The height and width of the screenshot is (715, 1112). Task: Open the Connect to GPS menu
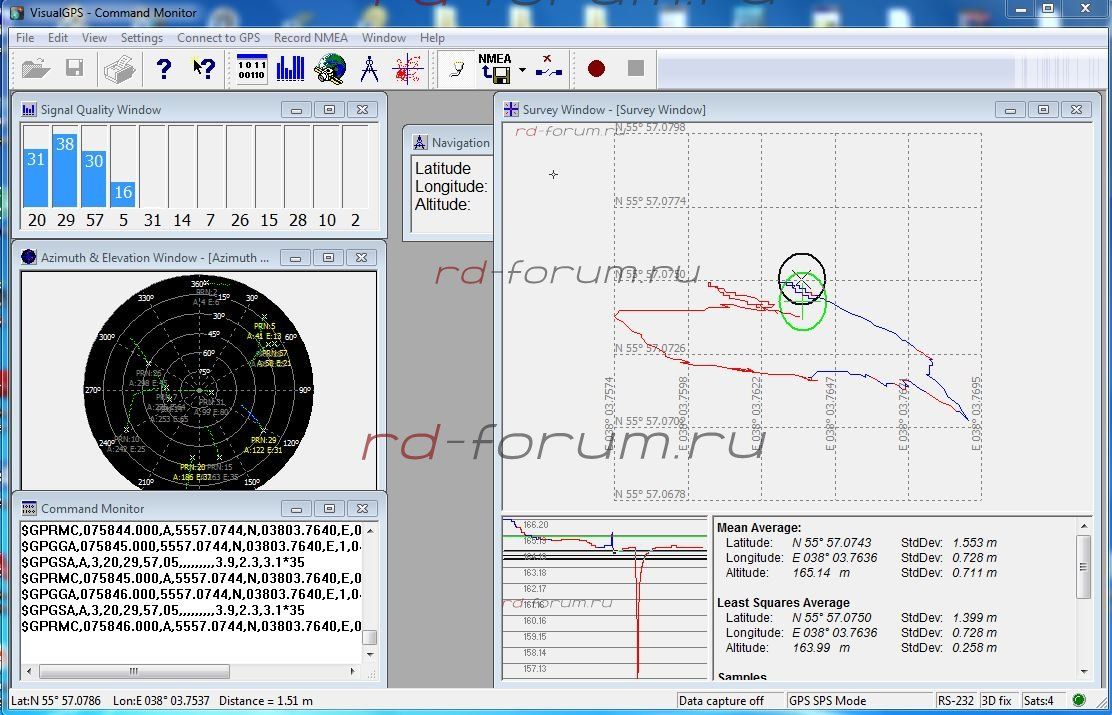click(218, 38)
